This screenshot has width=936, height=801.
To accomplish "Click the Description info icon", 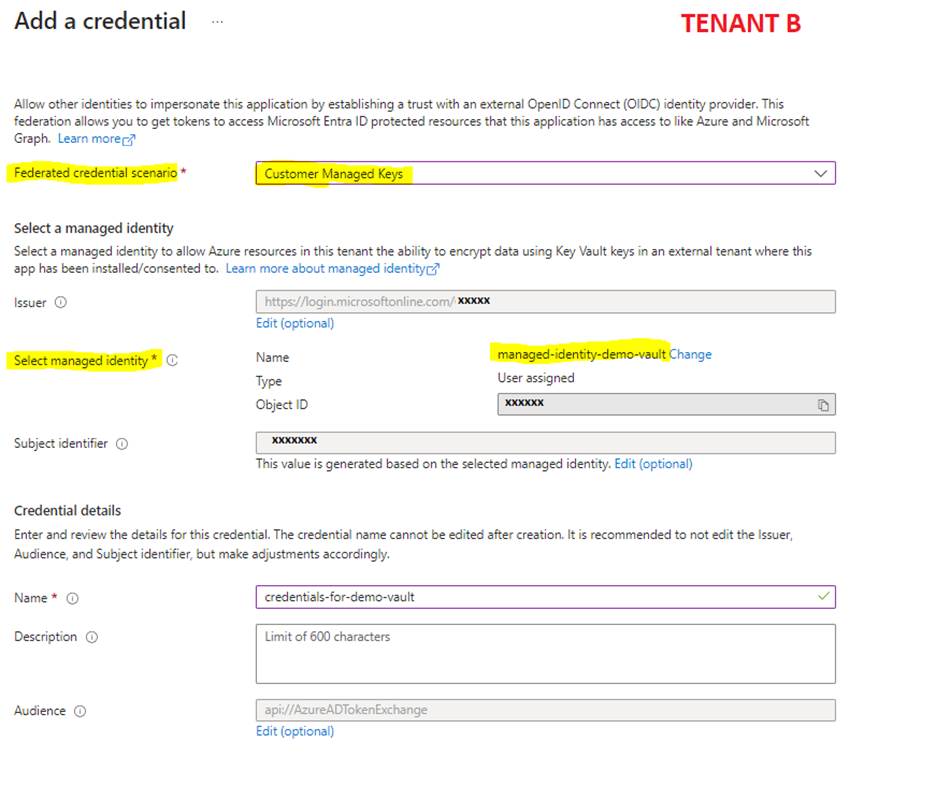I will point(92,637).
